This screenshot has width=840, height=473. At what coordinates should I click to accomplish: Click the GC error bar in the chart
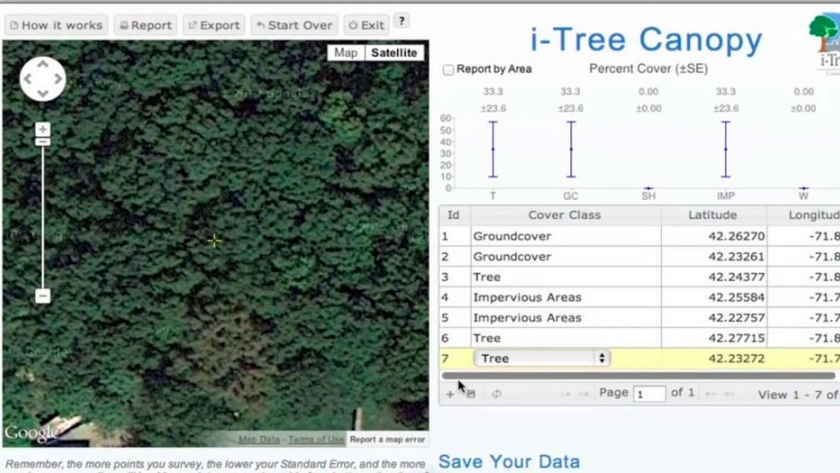click(x=571, y=149)
